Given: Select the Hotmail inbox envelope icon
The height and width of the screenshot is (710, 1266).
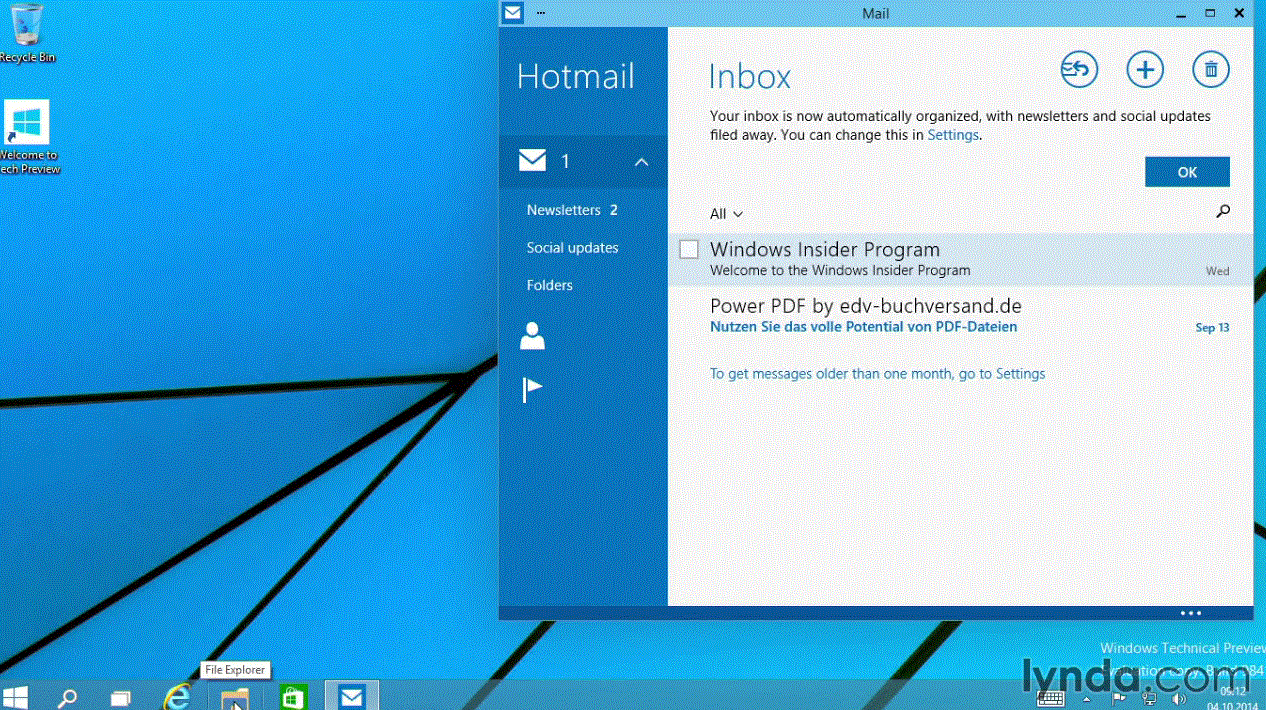Looking at the screenshot, I should 533,161.
